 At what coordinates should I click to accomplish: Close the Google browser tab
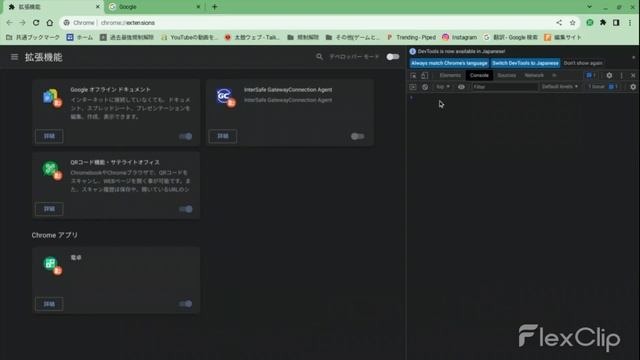click(198, 7)
